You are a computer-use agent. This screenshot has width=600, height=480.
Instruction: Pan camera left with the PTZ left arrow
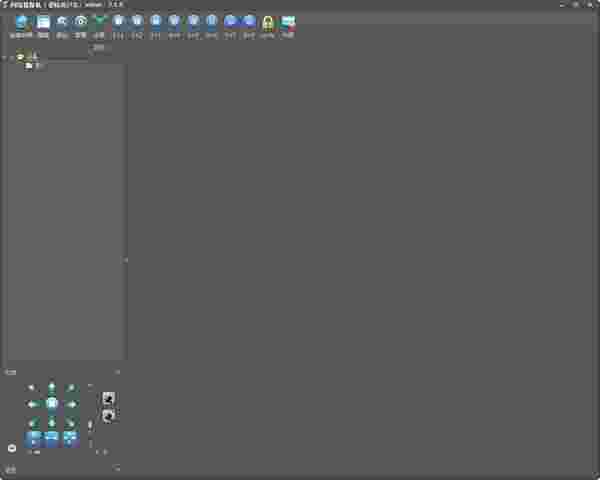click(34, 404)
